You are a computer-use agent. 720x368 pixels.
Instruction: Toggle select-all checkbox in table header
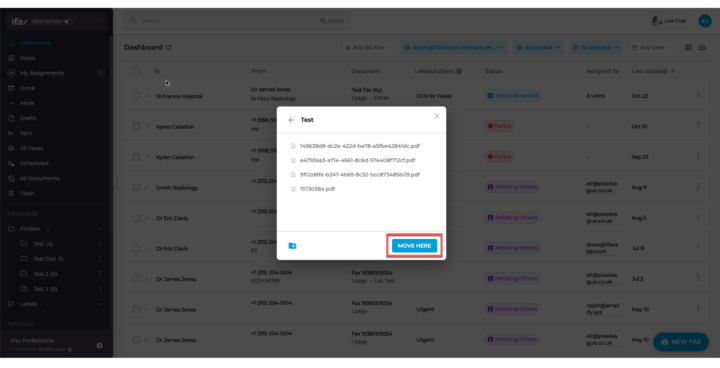[136, 71]
